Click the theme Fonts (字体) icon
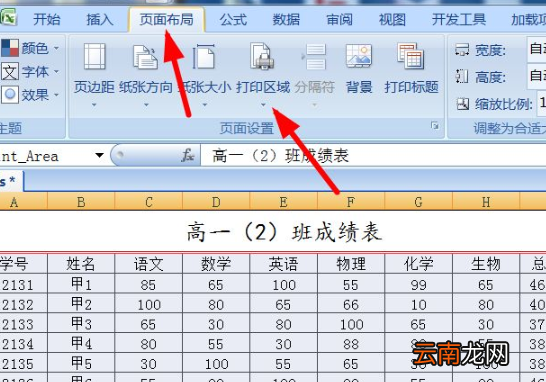Viewport: 546px width, 382px height. 10,72
